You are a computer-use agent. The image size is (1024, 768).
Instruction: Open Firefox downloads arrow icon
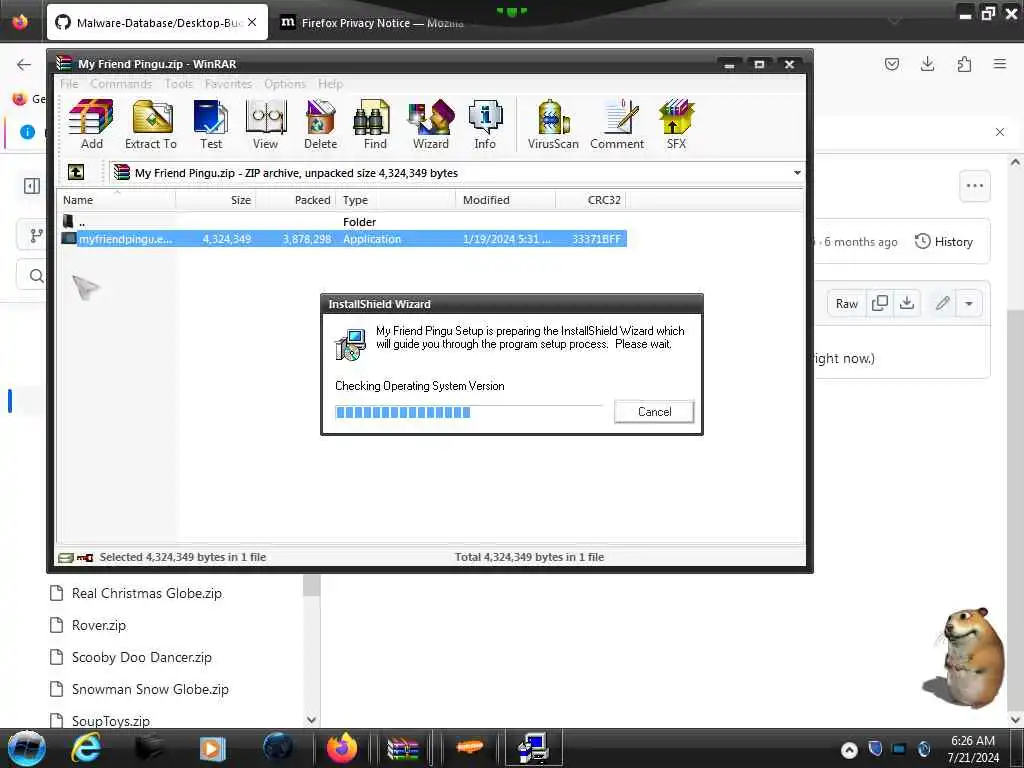[x=927, y=64]
